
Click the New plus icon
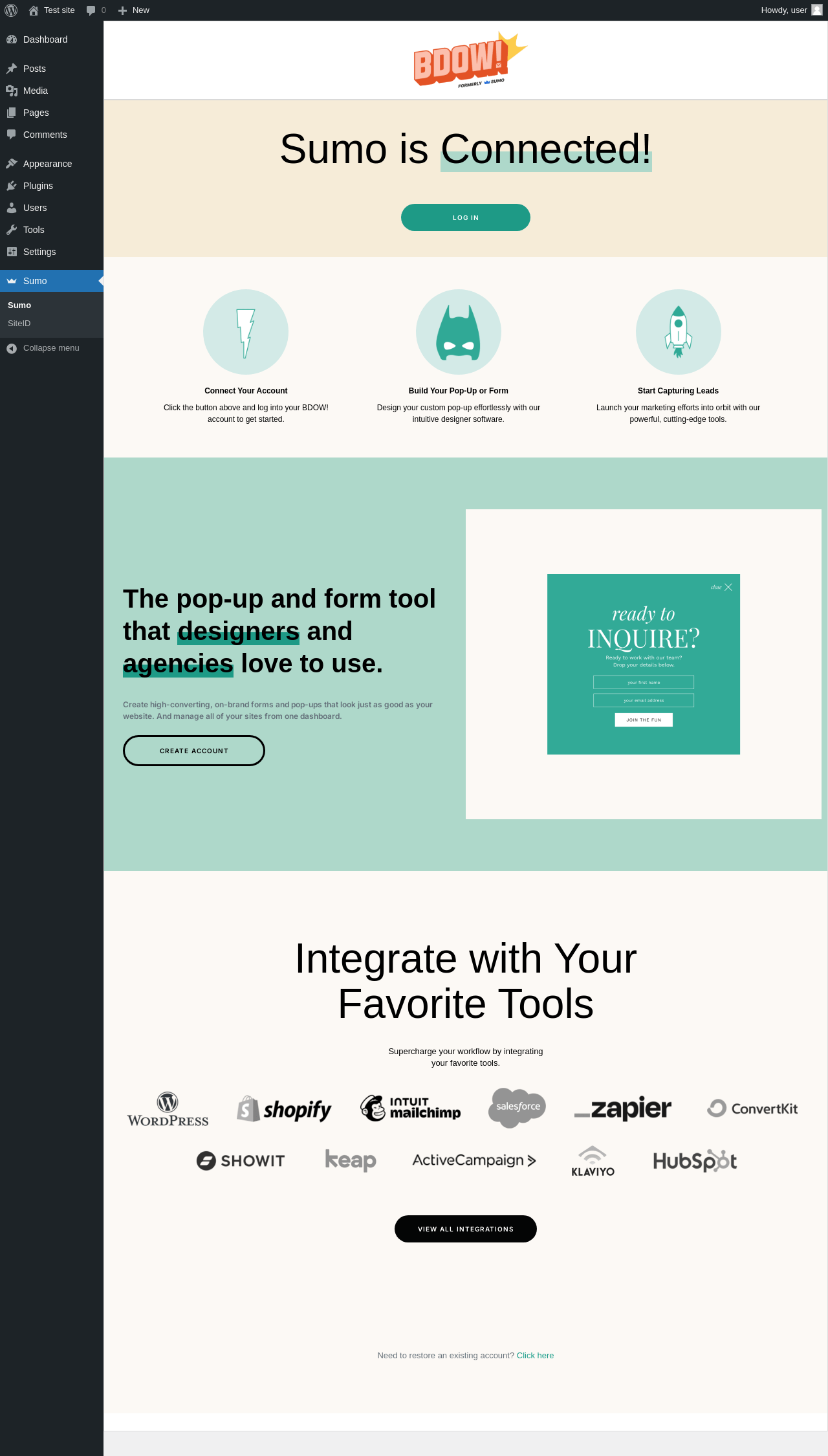[x=122, y=10]
